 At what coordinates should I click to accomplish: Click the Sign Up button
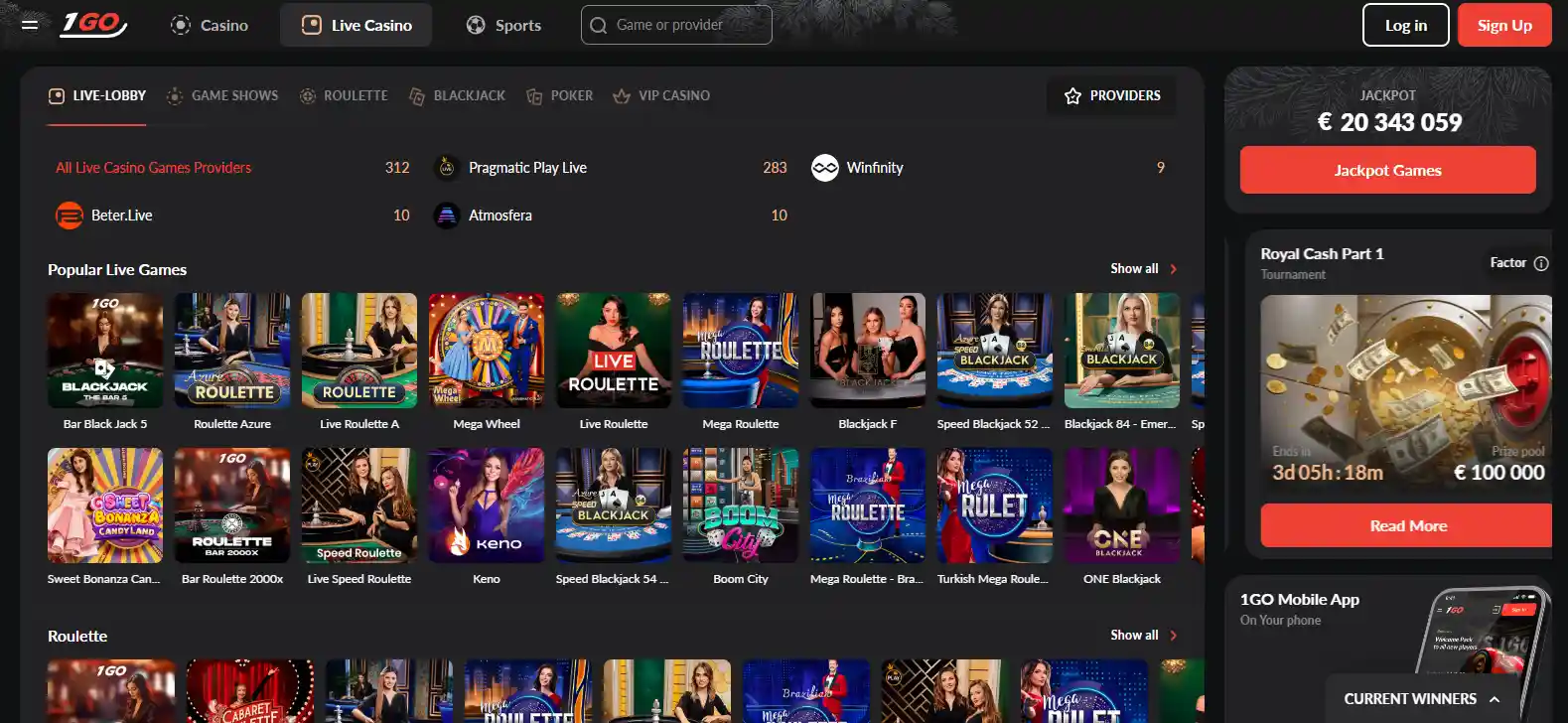point(1504,25)
